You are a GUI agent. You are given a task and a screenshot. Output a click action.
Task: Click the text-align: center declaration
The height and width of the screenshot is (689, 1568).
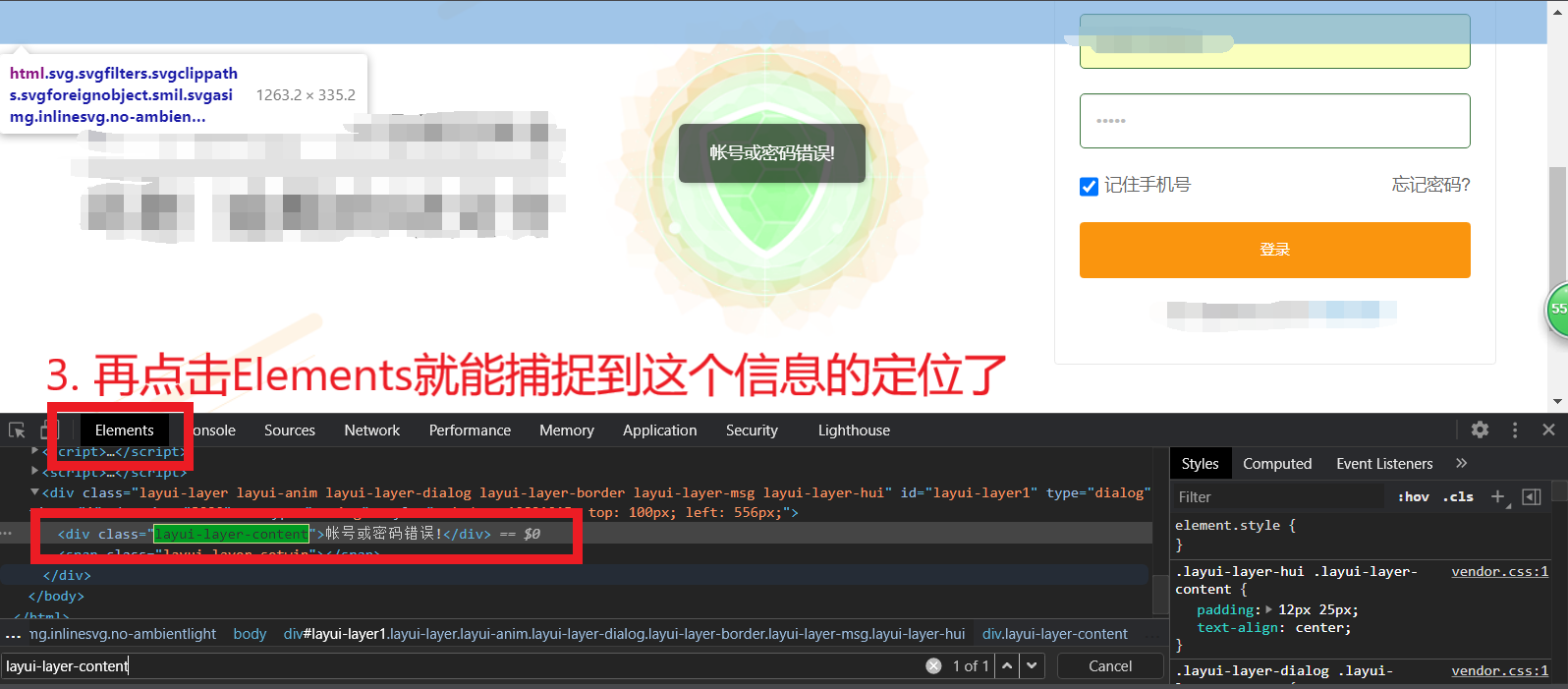click(1273, 628)
